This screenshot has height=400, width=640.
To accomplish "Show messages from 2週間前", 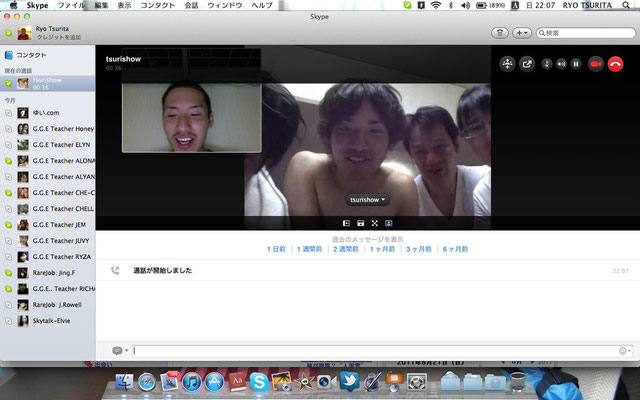I will click(x=346, y=249).
